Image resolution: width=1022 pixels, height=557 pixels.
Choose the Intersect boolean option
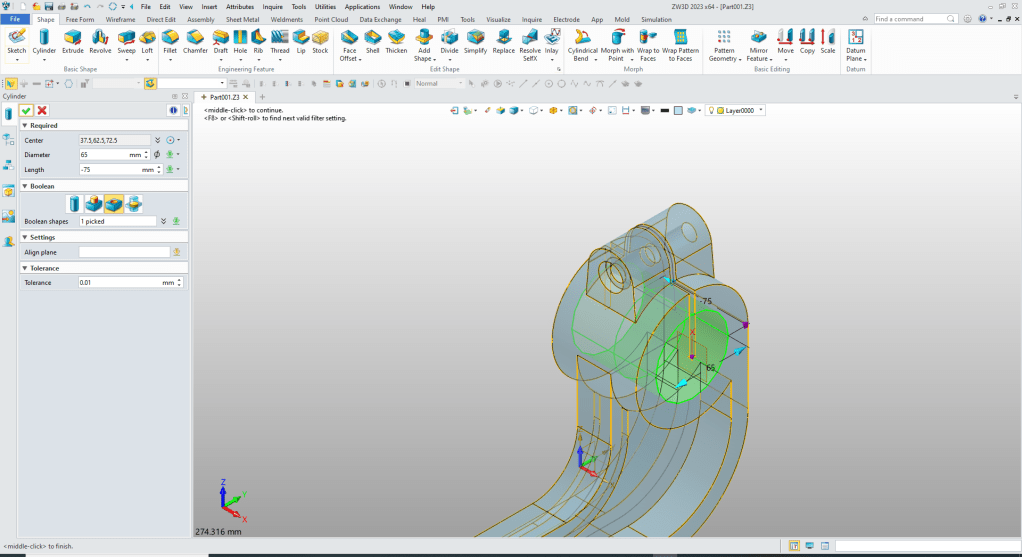(x=133, y=204)
